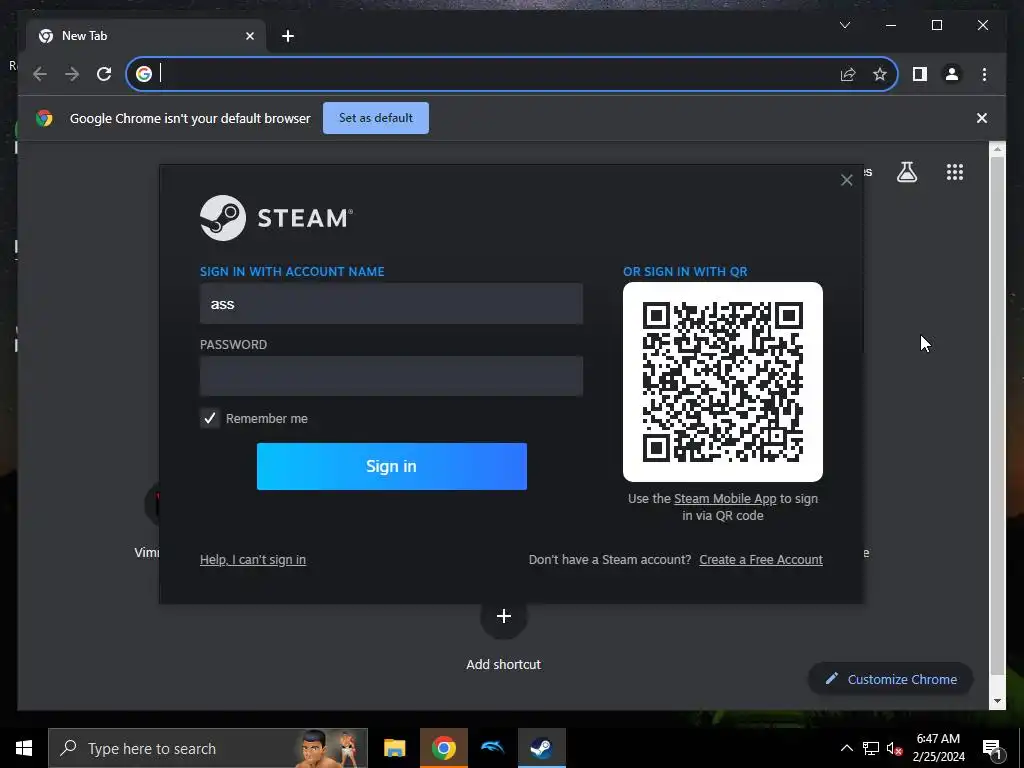Click the forward navigation arrow
Viewport: 1024px width, 768px height.
tap(72, 74)
